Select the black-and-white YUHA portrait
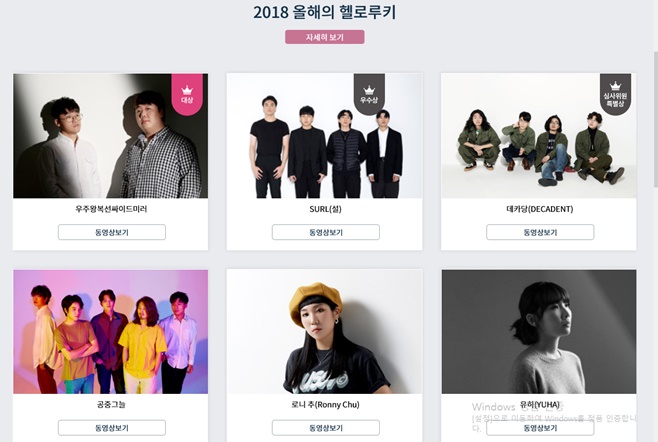 coord(539,332)
